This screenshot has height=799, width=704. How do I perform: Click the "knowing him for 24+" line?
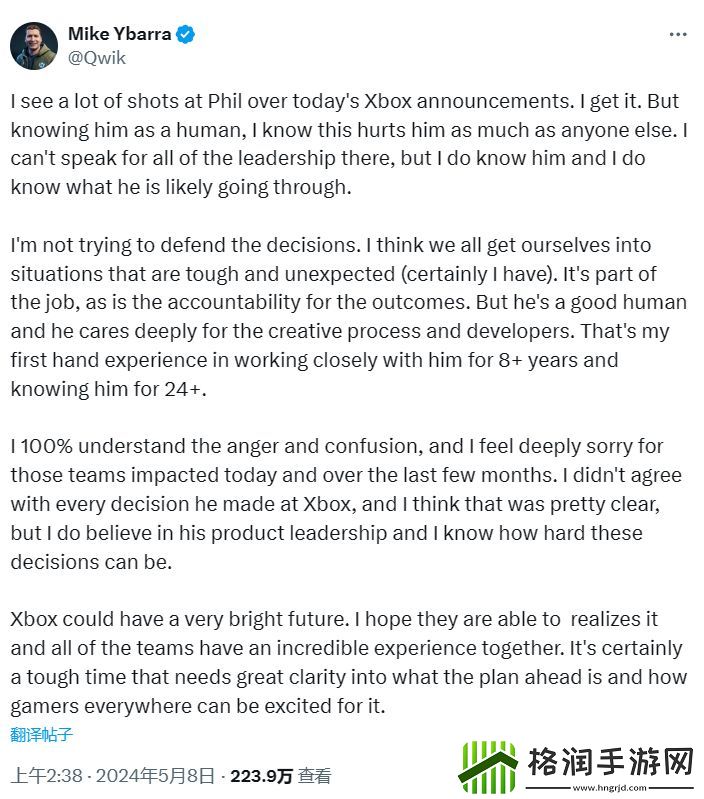[109, 389]
